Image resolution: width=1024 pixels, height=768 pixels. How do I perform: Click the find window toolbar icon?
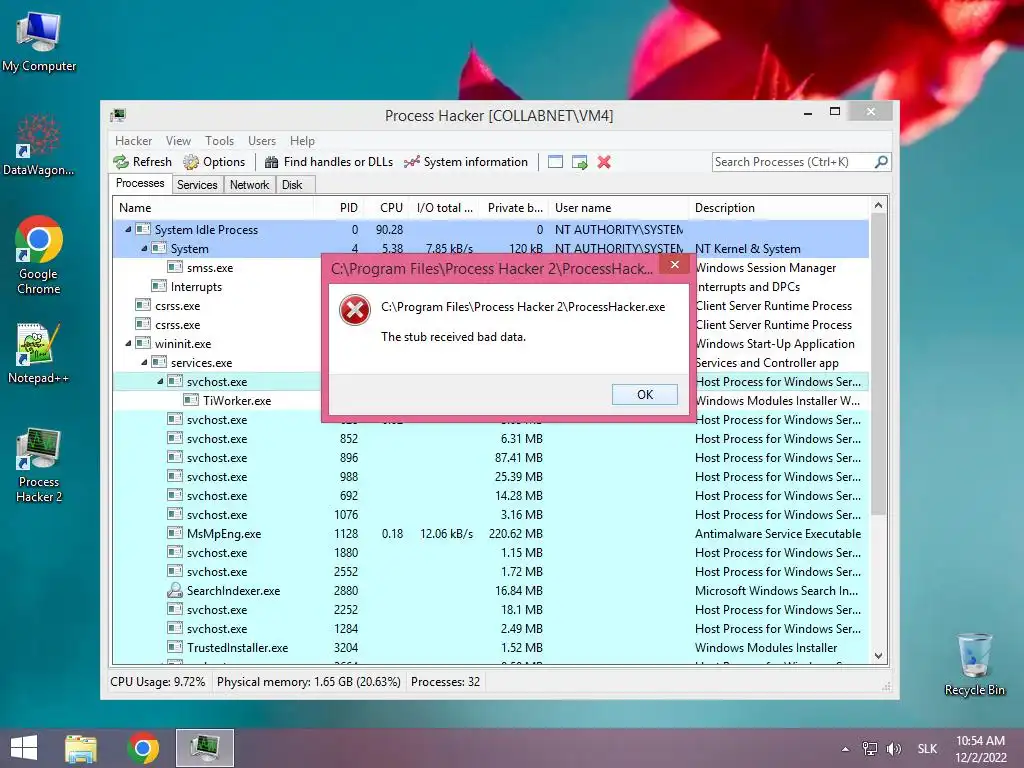point(555,162)
